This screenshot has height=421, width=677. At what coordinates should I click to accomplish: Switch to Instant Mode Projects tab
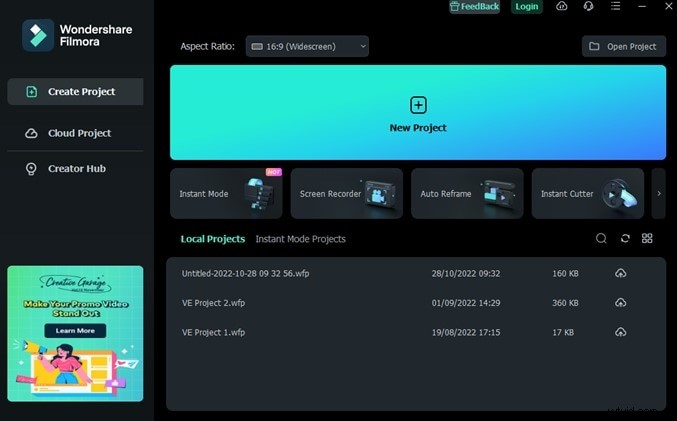(x=300, y=239)
